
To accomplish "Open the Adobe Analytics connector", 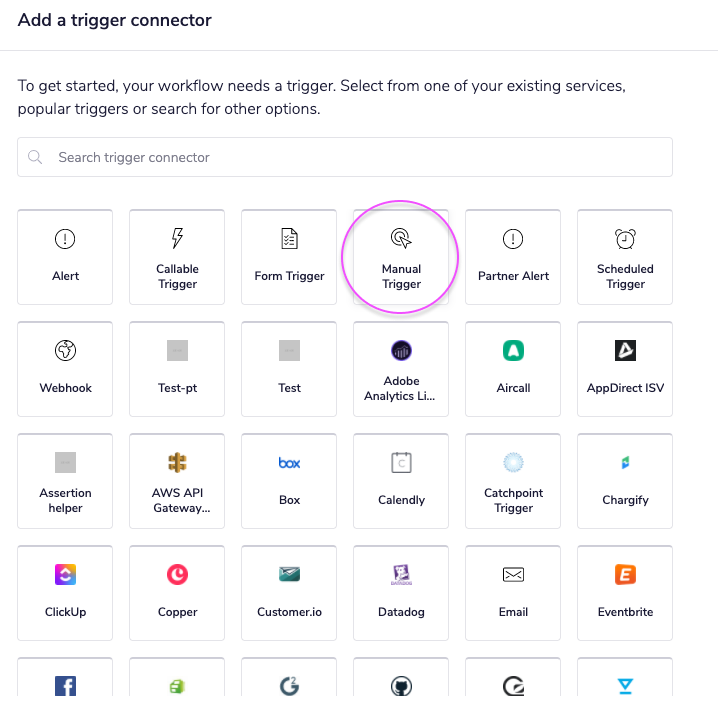I will click(401, 368).
